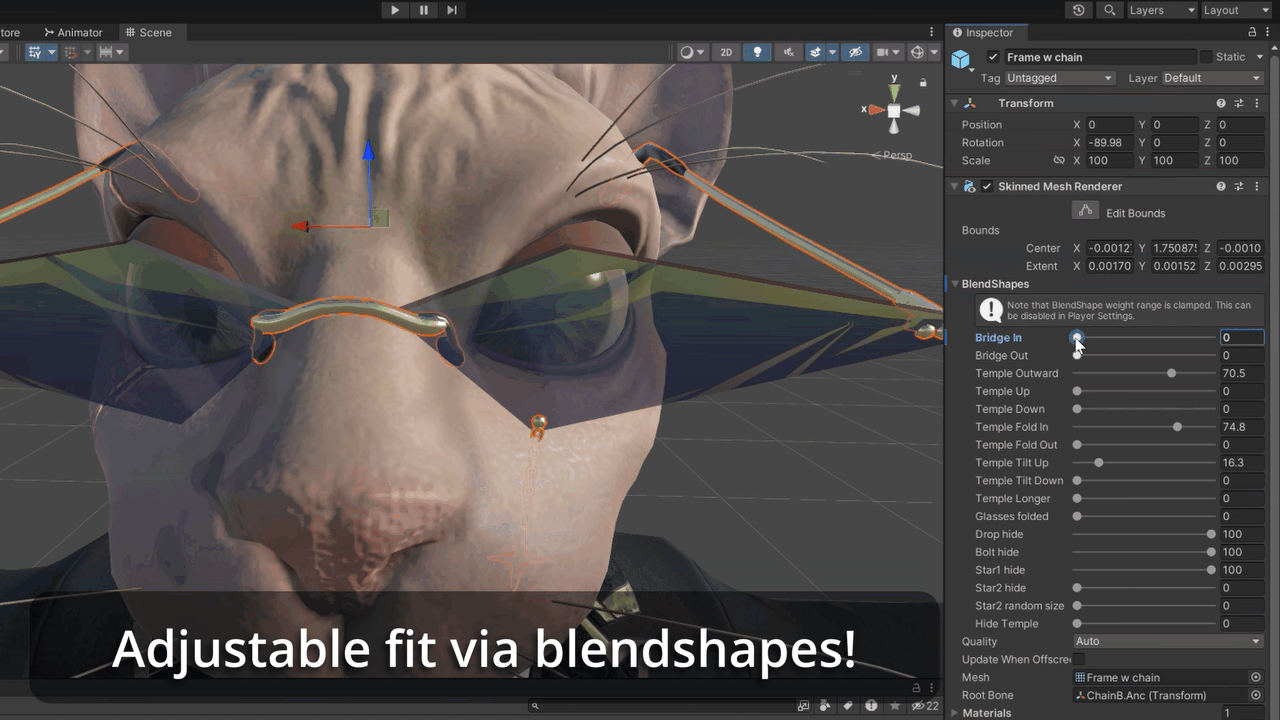The height and width of the screenshot is (720, 1280).
Task: Click the Temple Outward slider handle
Action: 1171,374
